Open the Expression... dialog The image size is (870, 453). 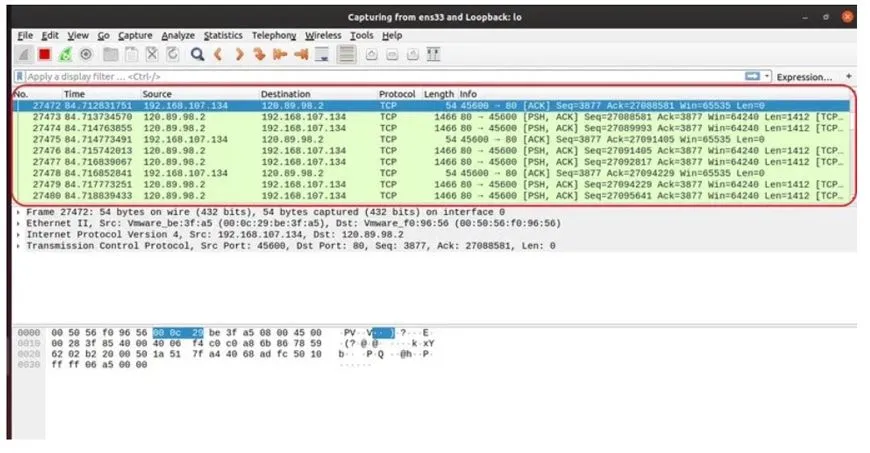click(x=804, y=77)
